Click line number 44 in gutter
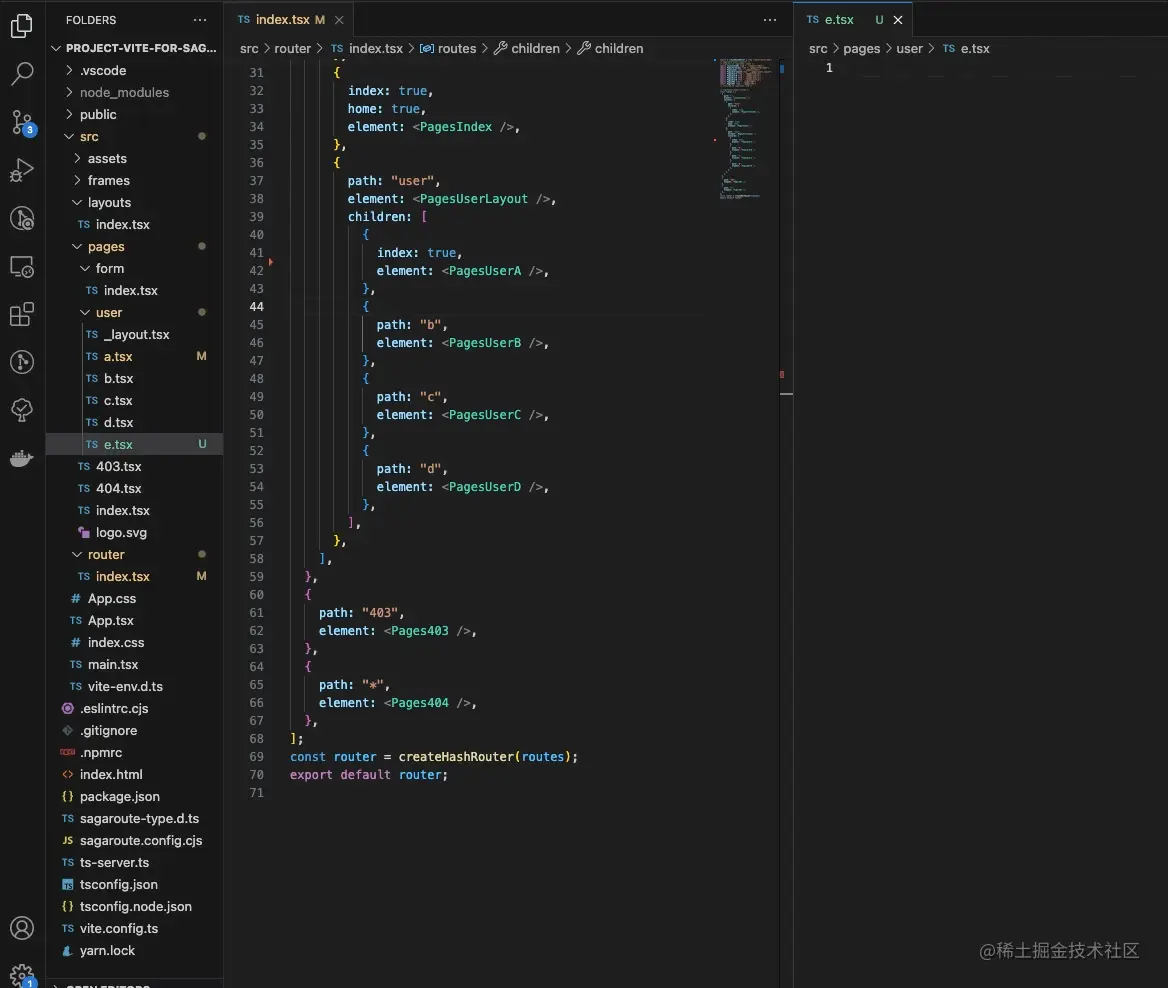 click(x=256, y=307)
